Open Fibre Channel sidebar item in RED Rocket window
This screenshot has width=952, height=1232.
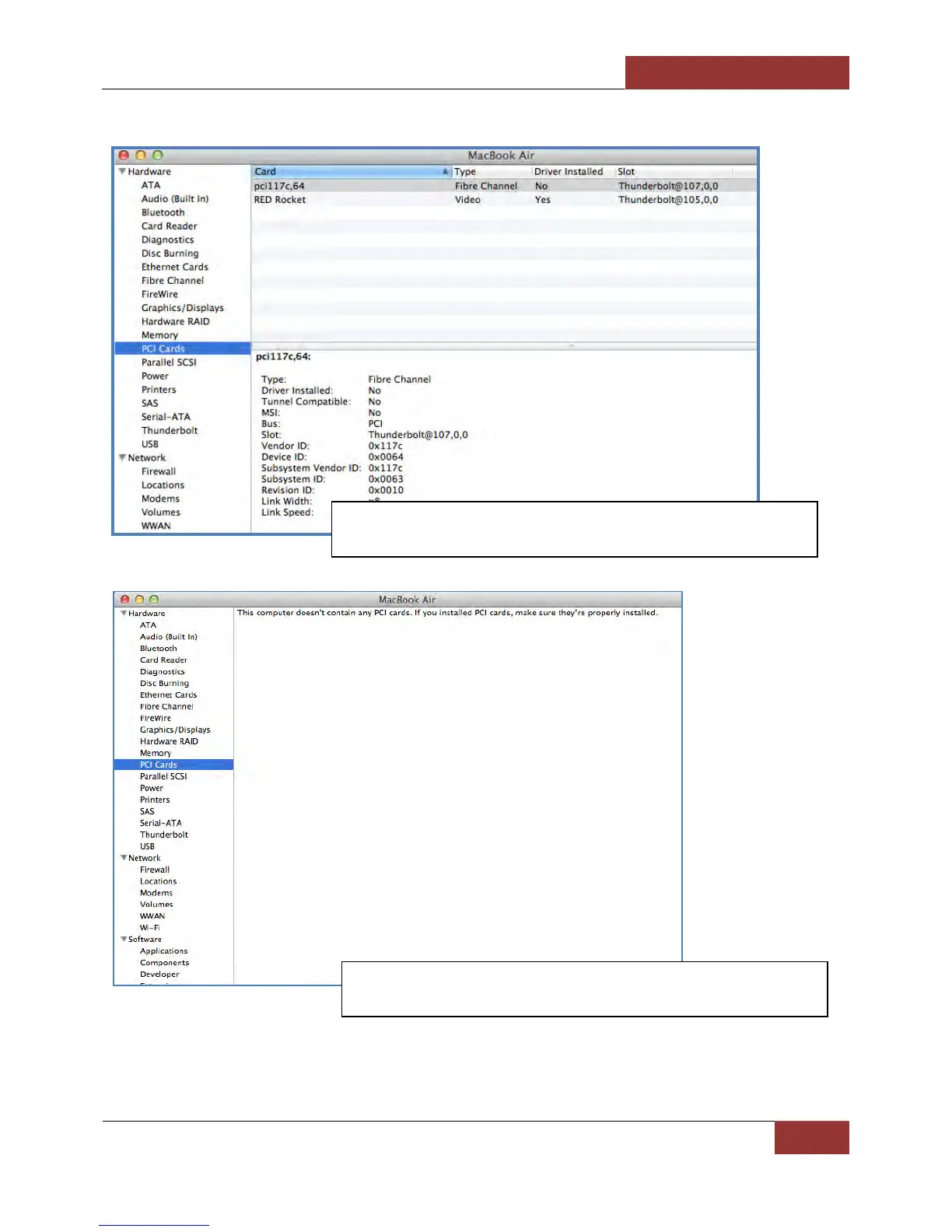point(173,281)
